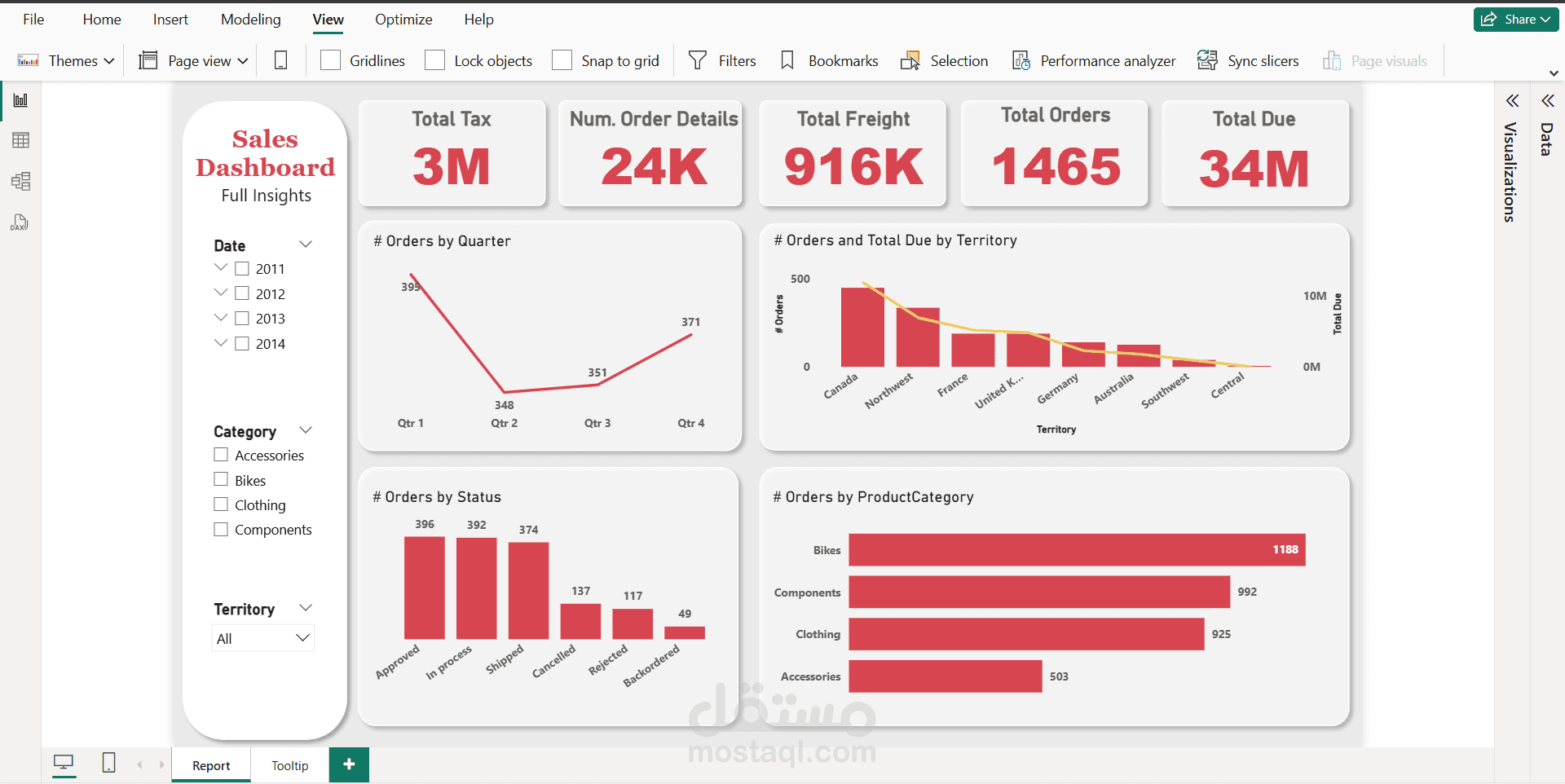Select desktop layout icon at bottom
1565x784 pixels.
tap(64, 763)
